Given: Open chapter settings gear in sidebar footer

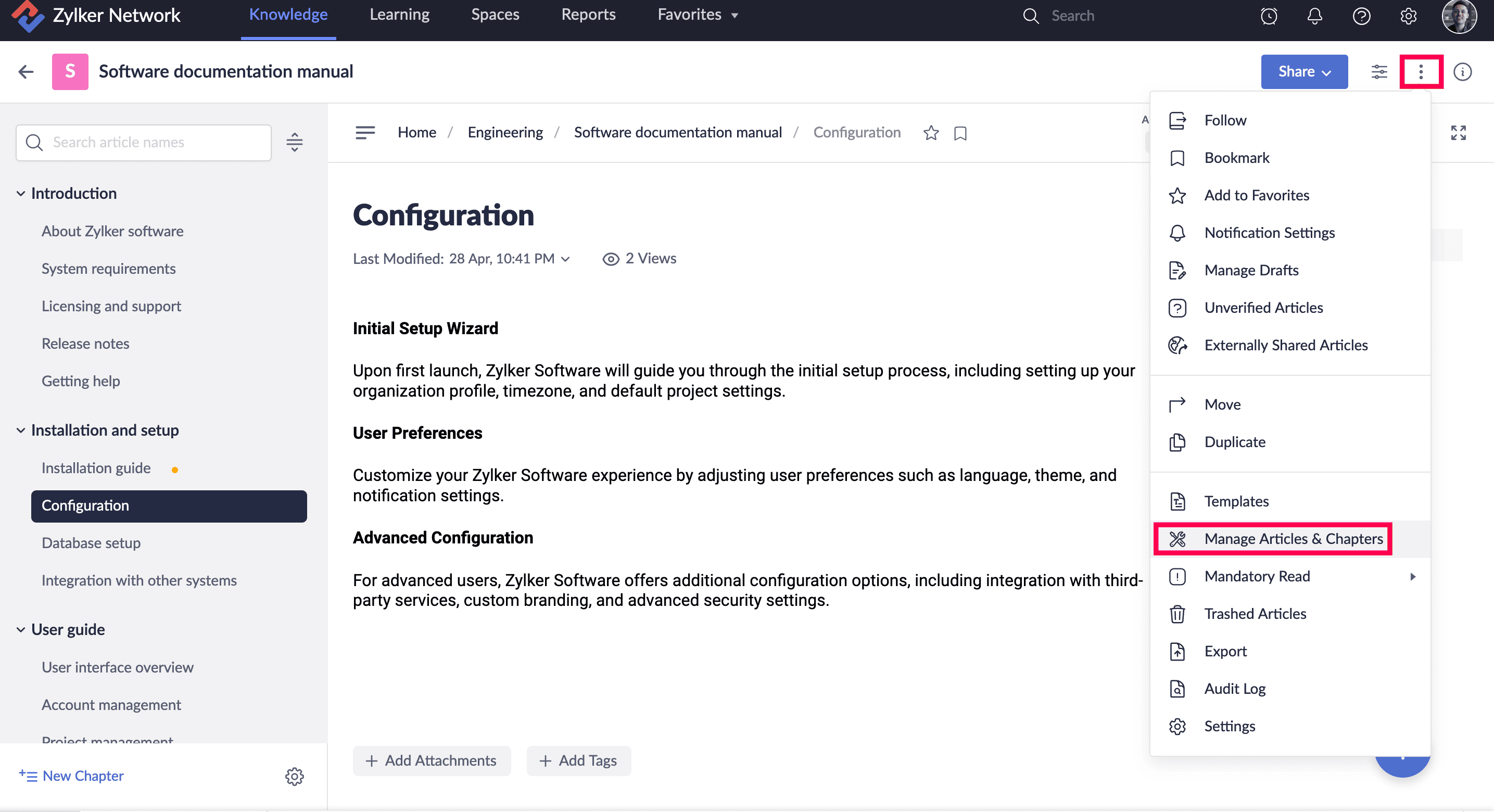Looking at the screenshot, I should (x=294, y=776).
